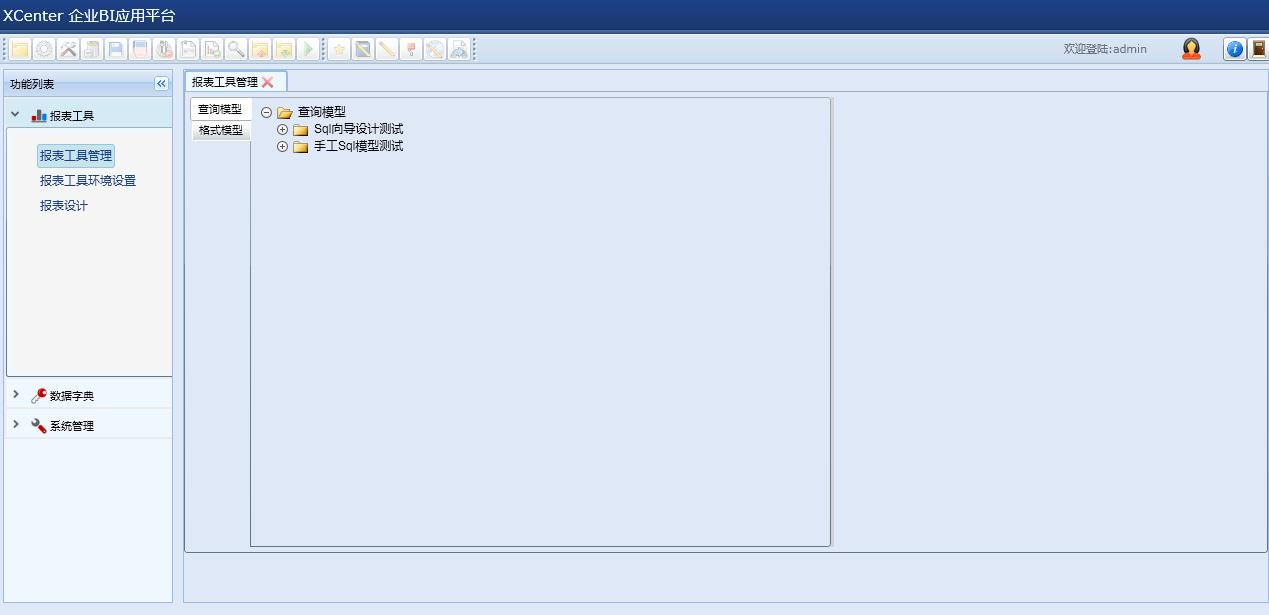
Task: Close the 报表工具管理 tab
Action: (268, 82)
